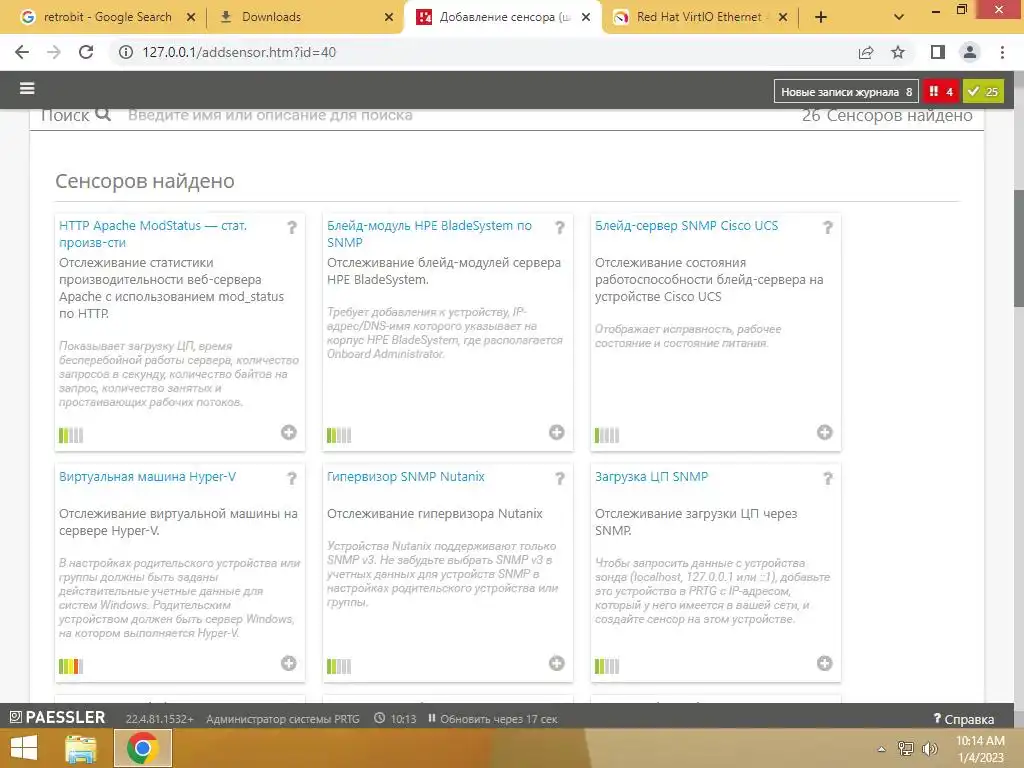Open the Справка help link

pyautogui.click(x=964, y=718)
